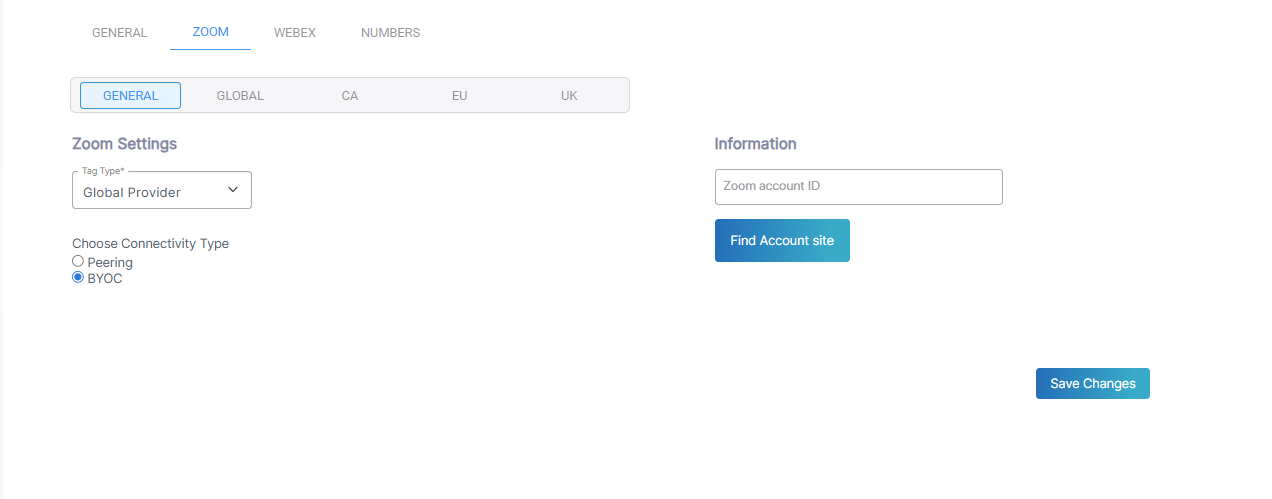This screenshot has height=499, width=1272.
Task: Select the BYOC radio button
Action: [78, 278]
